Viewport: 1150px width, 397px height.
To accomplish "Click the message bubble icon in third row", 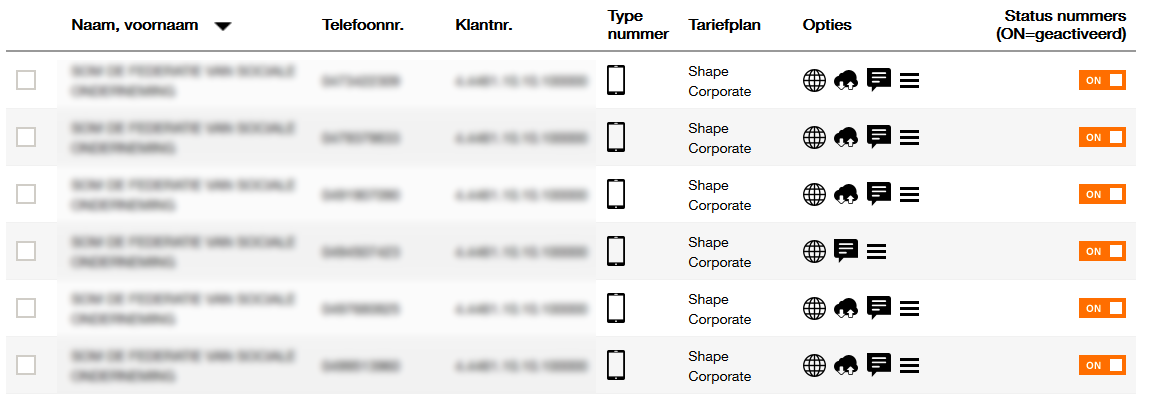I will click(x=879, y=194).
